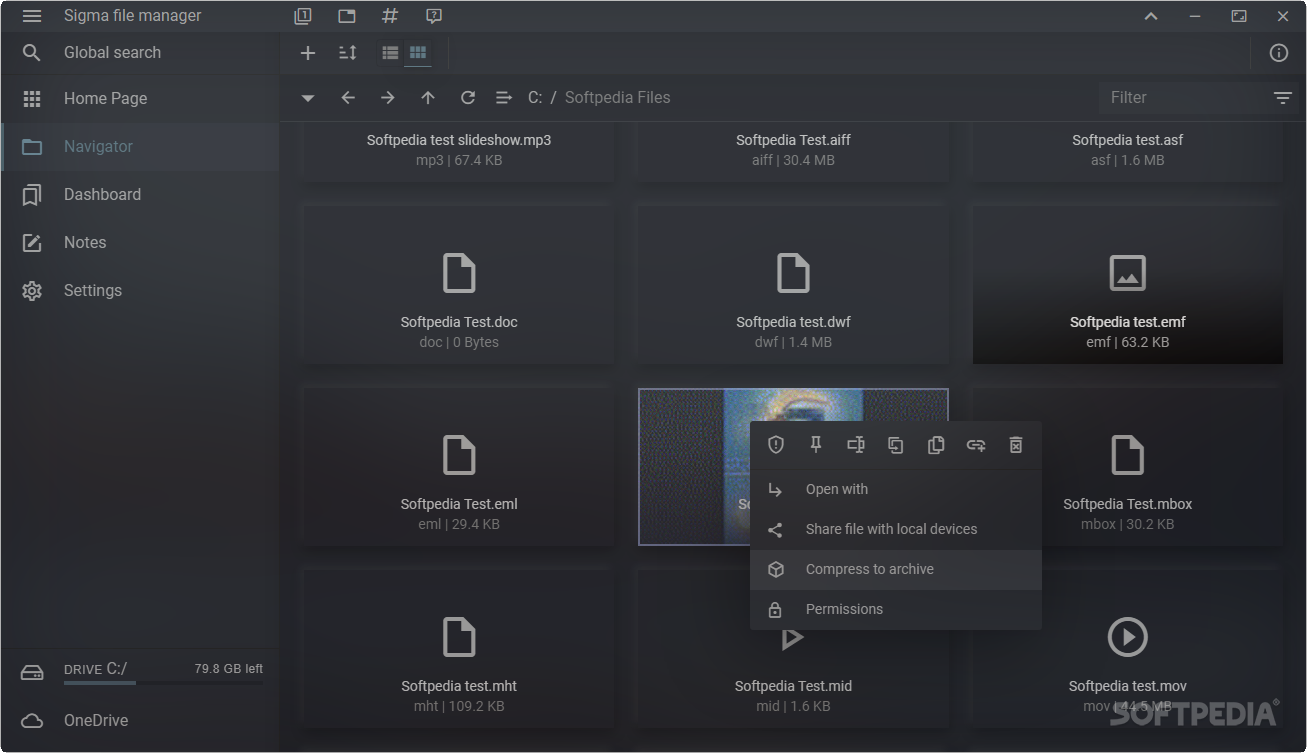The height and width of the screenshot is (753, 1307).
Task: Click the help feedback bubble icon
Action: click(x=434, y=16)
